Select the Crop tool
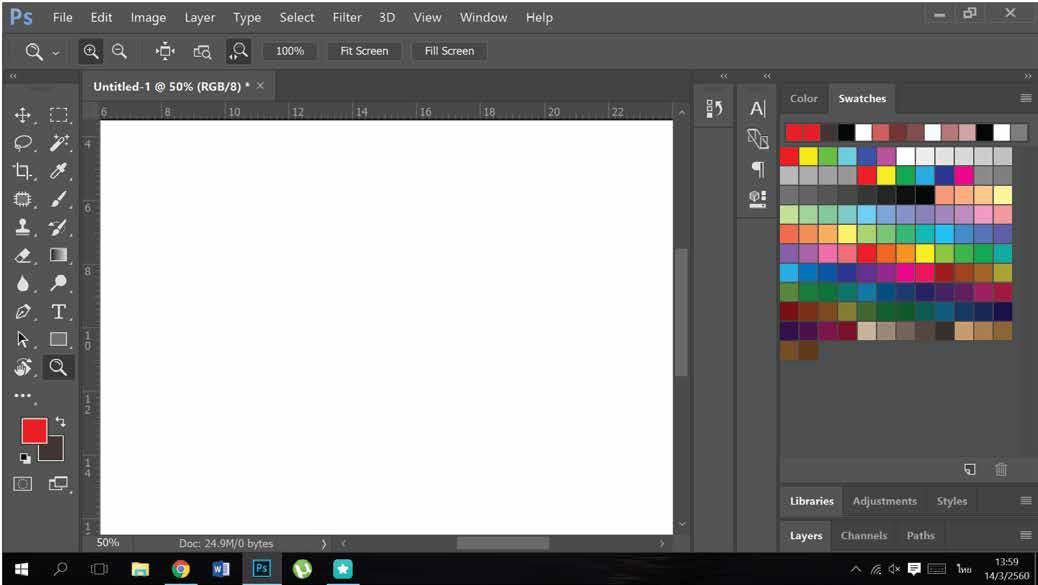Image resolution: width=1038 pixels, height=585 pixels. (23, 171)
